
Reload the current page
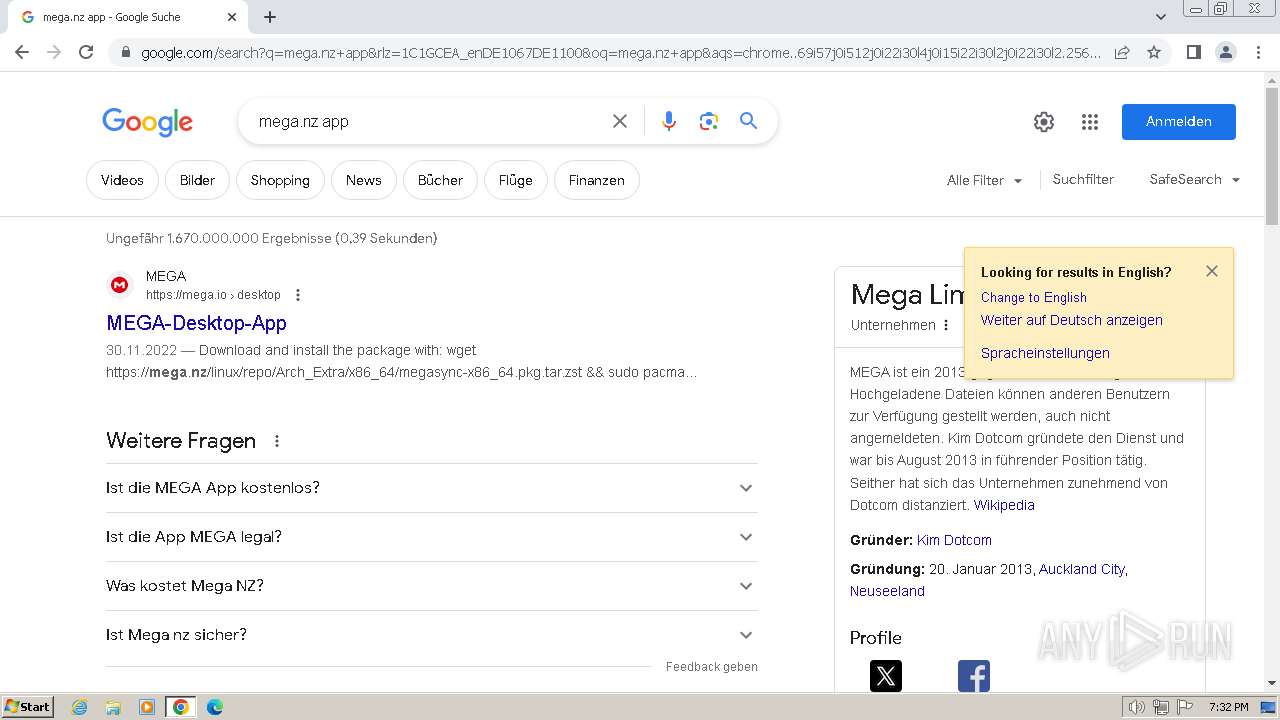[x=86, y=52]
